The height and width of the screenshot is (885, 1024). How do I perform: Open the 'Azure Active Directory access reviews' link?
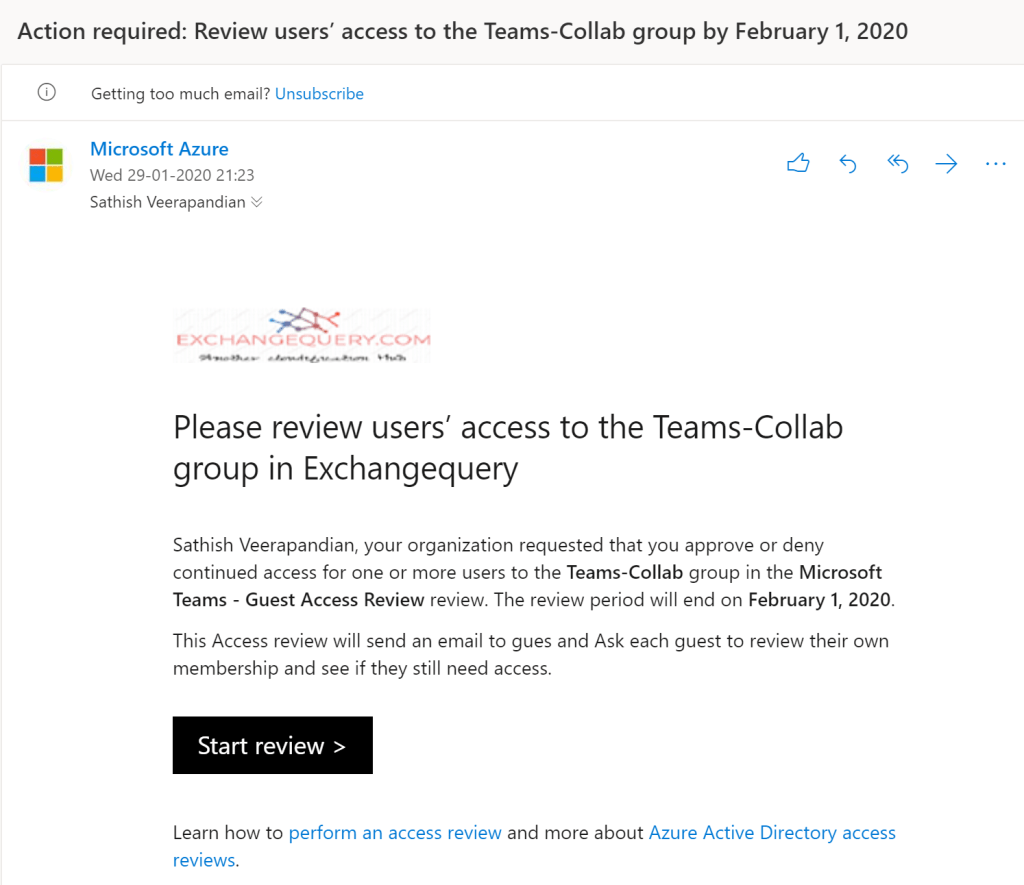771,832
